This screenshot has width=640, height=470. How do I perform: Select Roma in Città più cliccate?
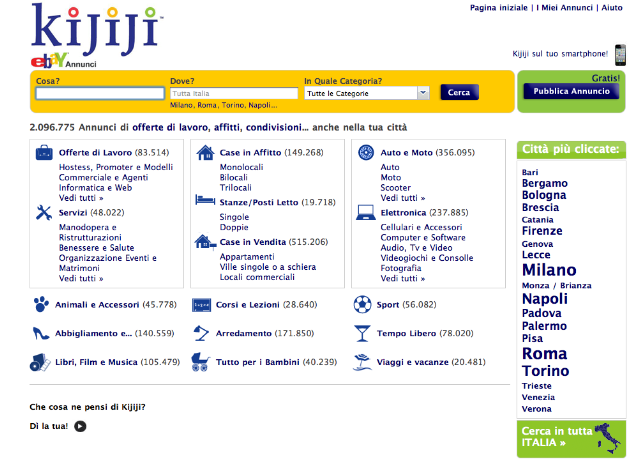coord(544,354)
